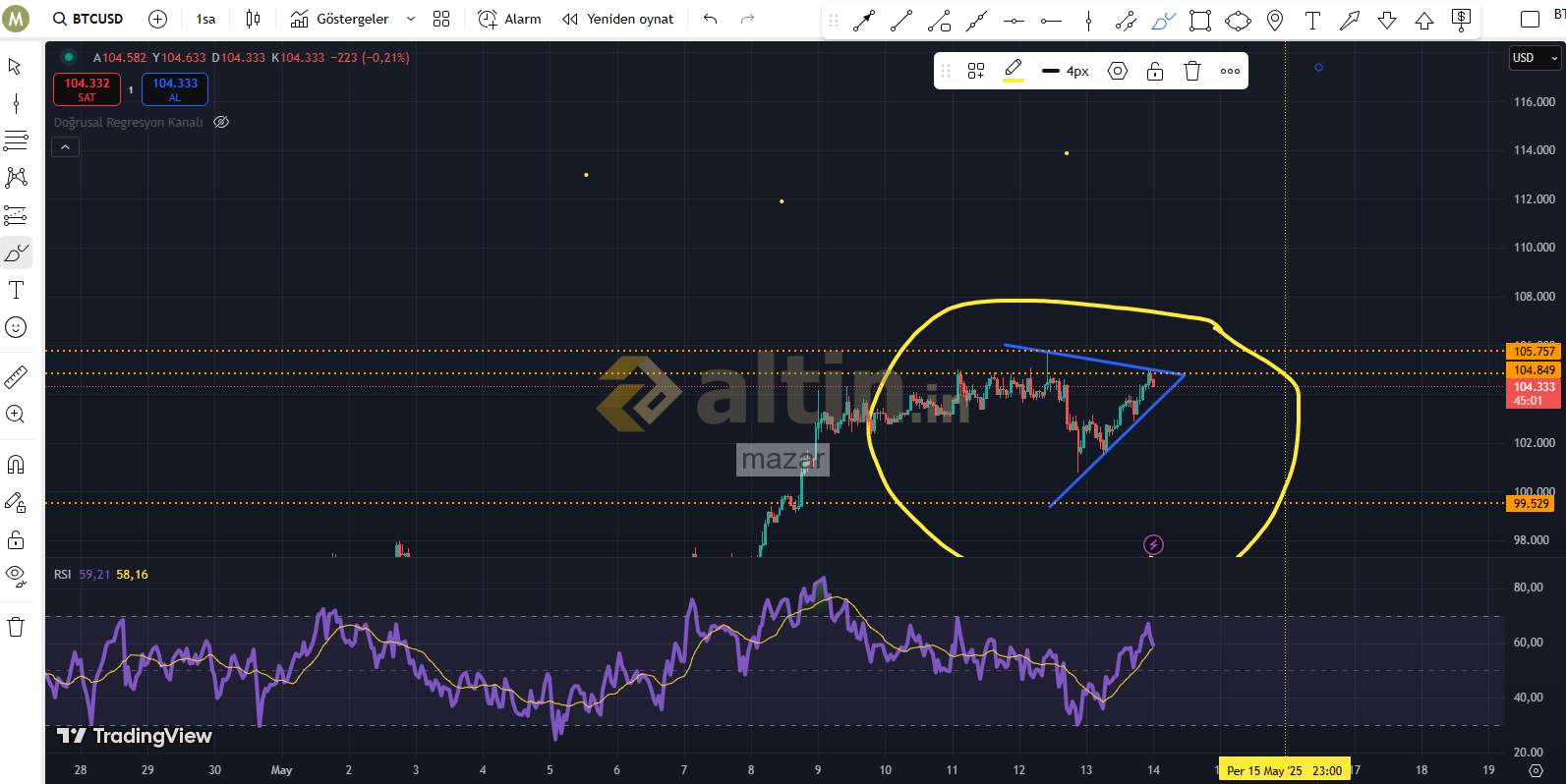Viewport: 1566px width, 784px height.
Task: Select the price label dollar tool
Action: pyautogui.click(x=1462, y=19)
